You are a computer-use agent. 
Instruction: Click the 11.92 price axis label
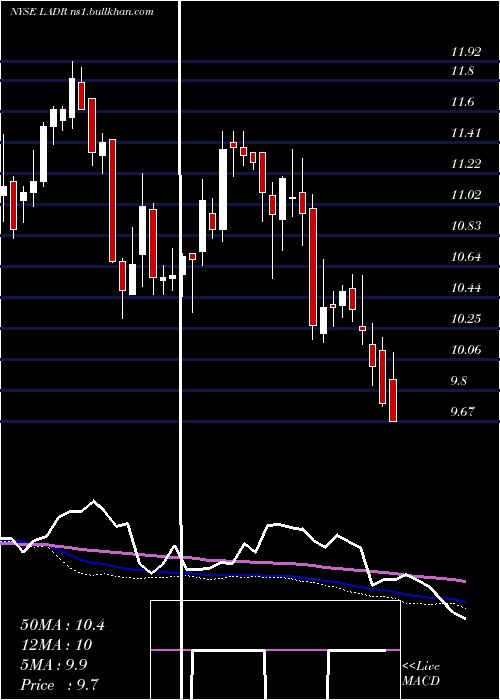pyautogui.click(x=466, y=53)
